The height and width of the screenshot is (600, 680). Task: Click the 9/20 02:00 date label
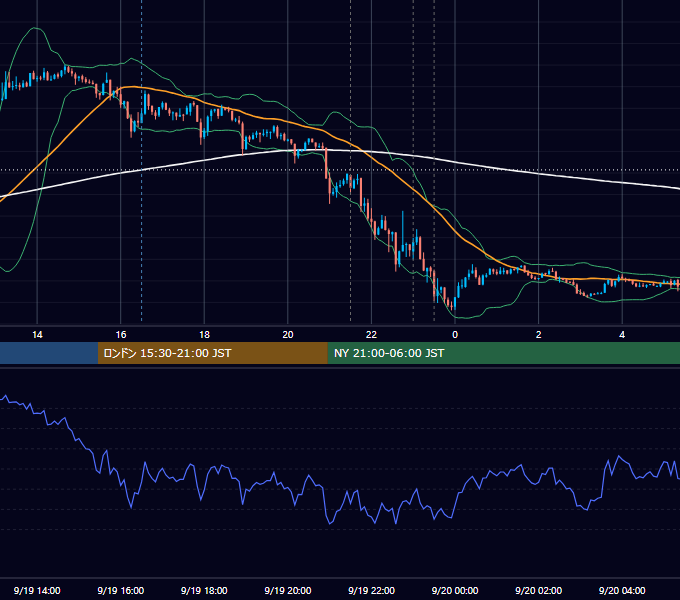(x=538, y=590)
